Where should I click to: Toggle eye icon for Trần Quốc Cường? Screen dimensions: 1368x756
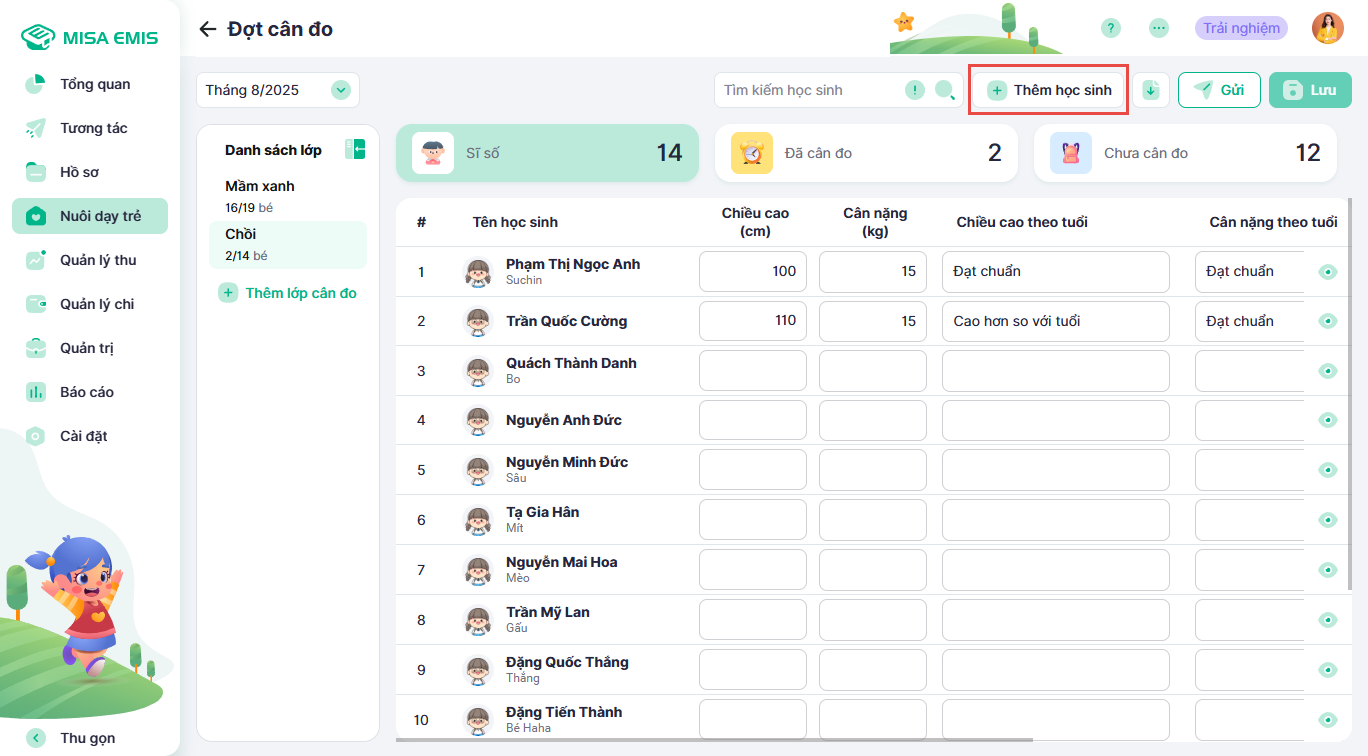[x=1328, y=321]
